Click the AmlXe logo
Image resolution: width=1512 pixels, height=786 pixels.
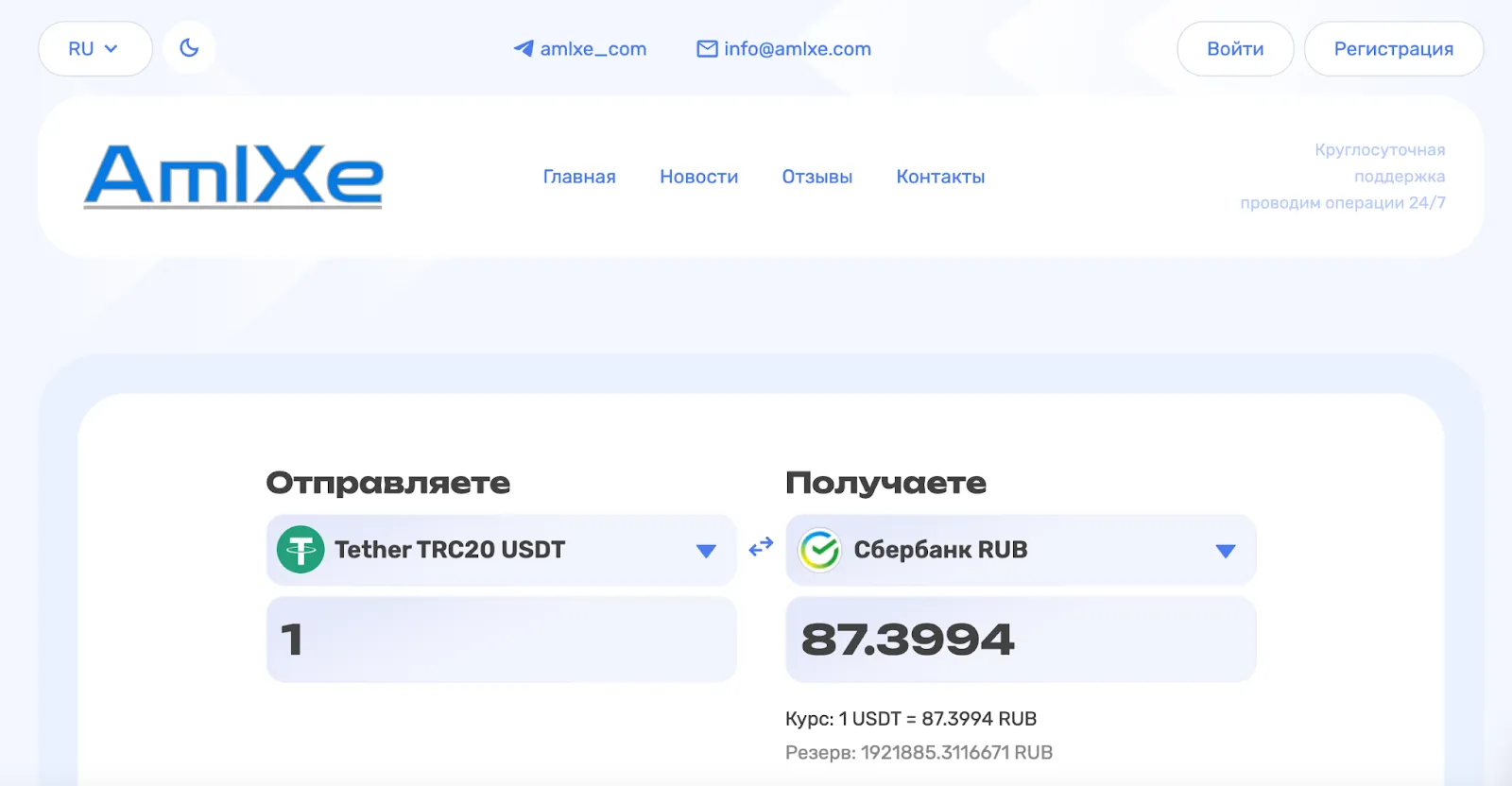(x=233, y=177)
